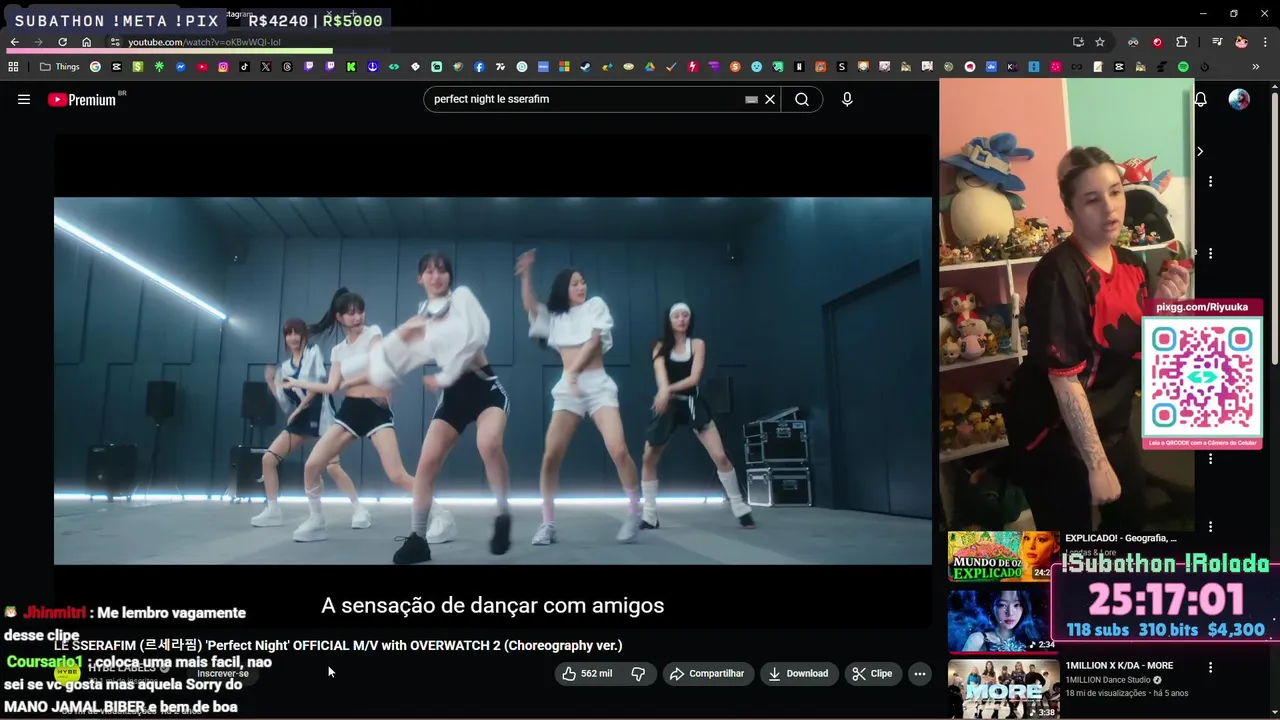The width and height of the screenshot is (1280, 720).
Task: Open the Kick bookmark
Action: pyautogui.click(x=351, y=67)
